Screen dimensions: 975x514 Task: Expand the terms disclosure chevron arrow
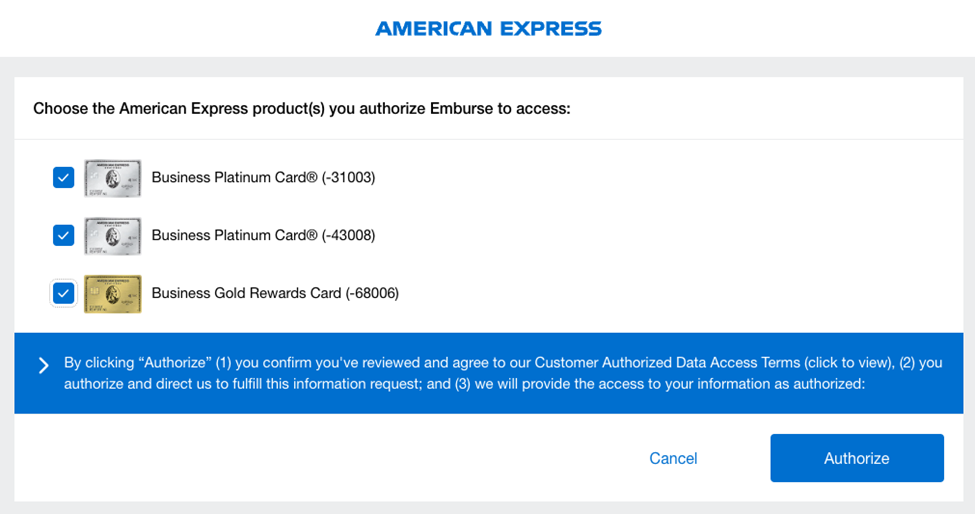coord(43,365)
